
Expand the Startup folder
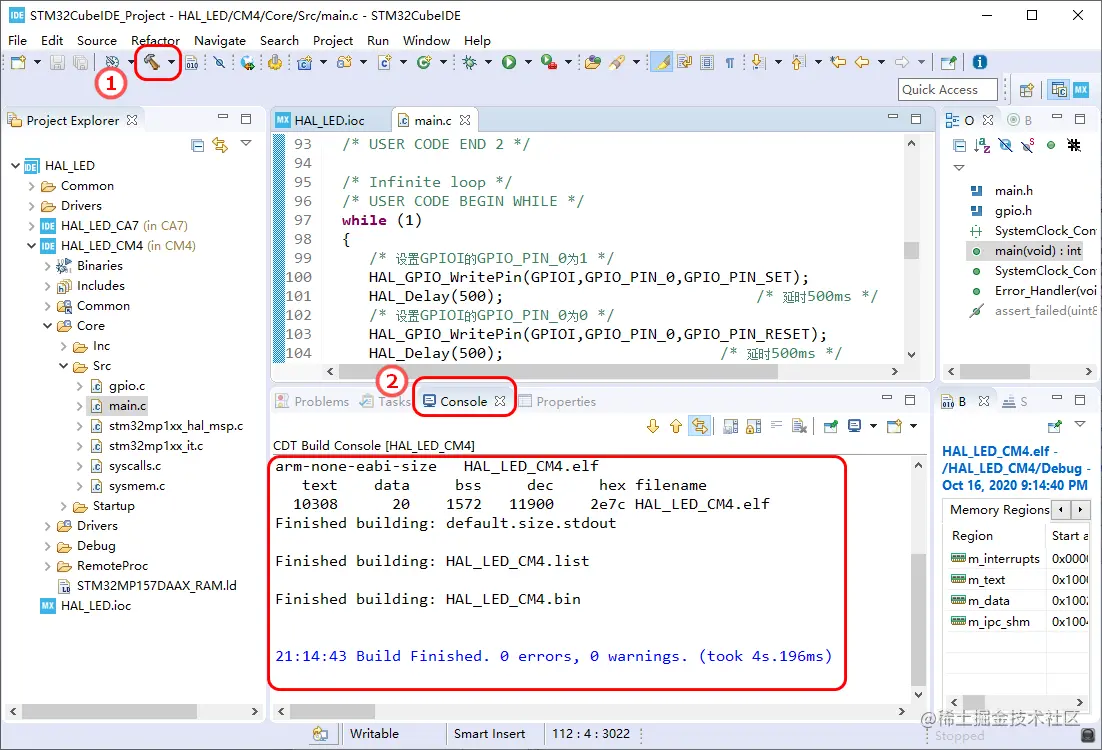click(63, 506)
